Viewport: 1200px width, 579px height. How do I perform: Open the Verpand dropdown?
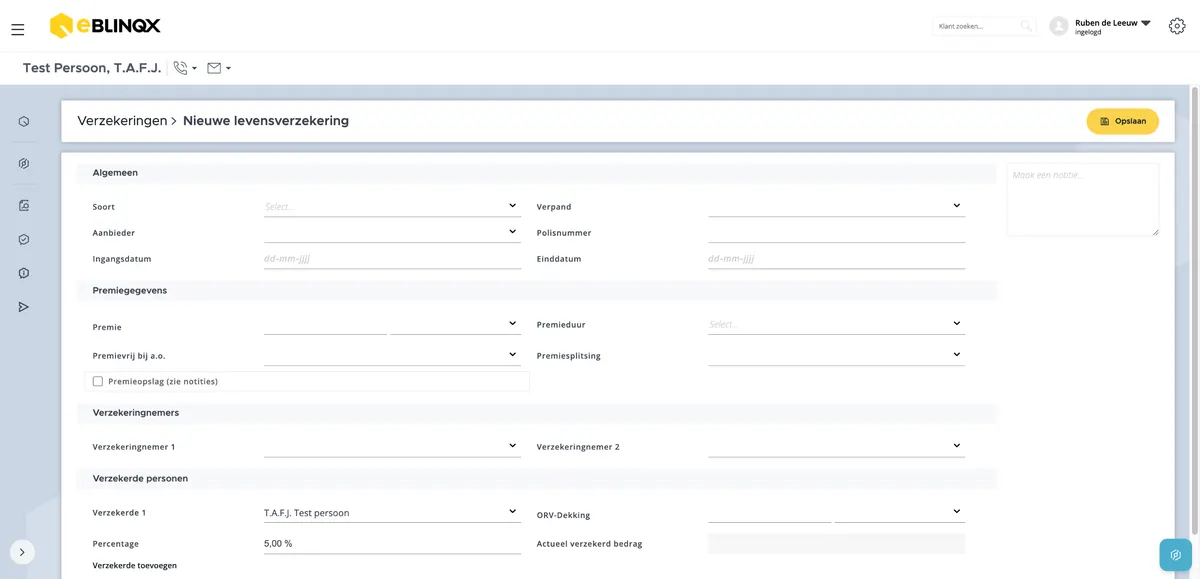(x=836, y=207)
